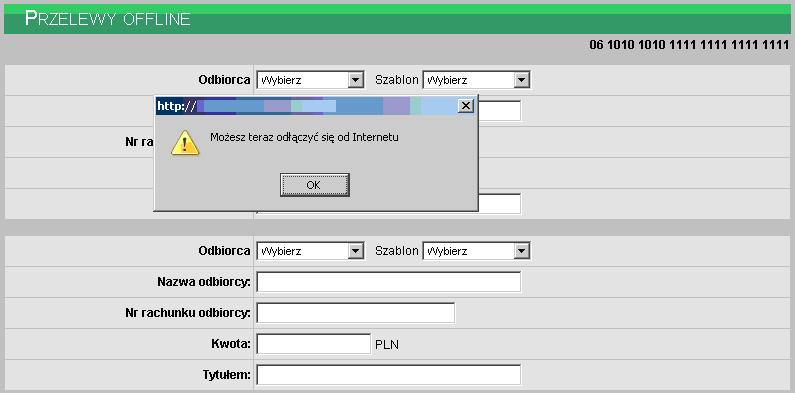Screen dimensions: 795x393
Task: Open the first form's Odbiorca dropdown
Action: [x=310, y=80]
